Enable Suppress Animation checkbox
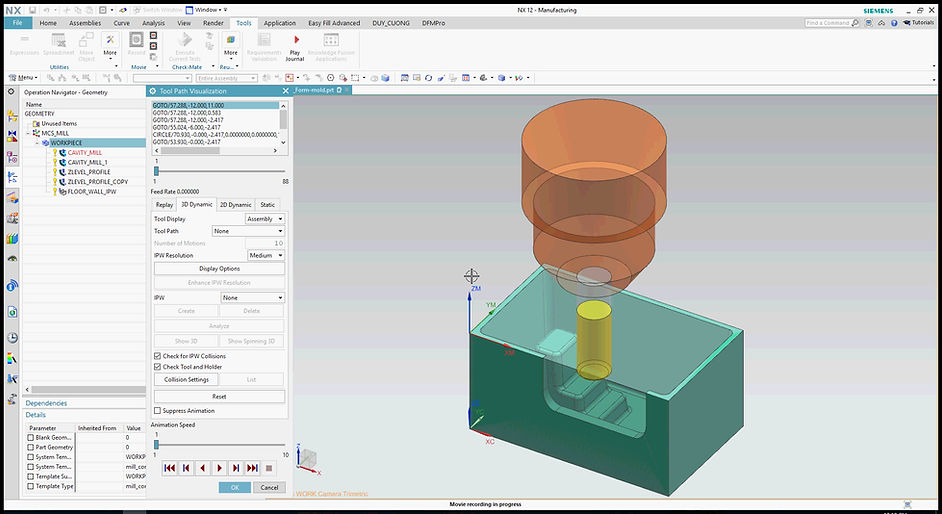Image resolution: width=942 pixels, height=514 pixels. (x=157, y=411)
